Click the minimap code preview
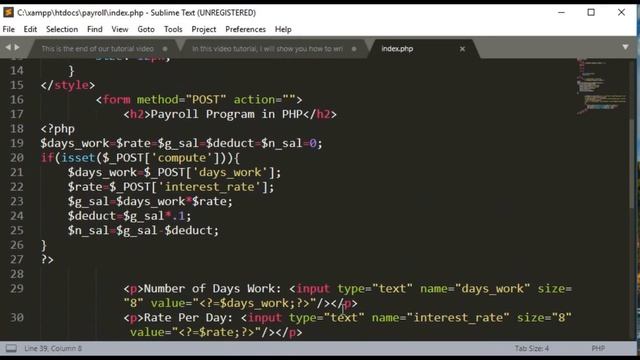The height and width of the screenshot is (360, 640). click(x=602, y=87)
